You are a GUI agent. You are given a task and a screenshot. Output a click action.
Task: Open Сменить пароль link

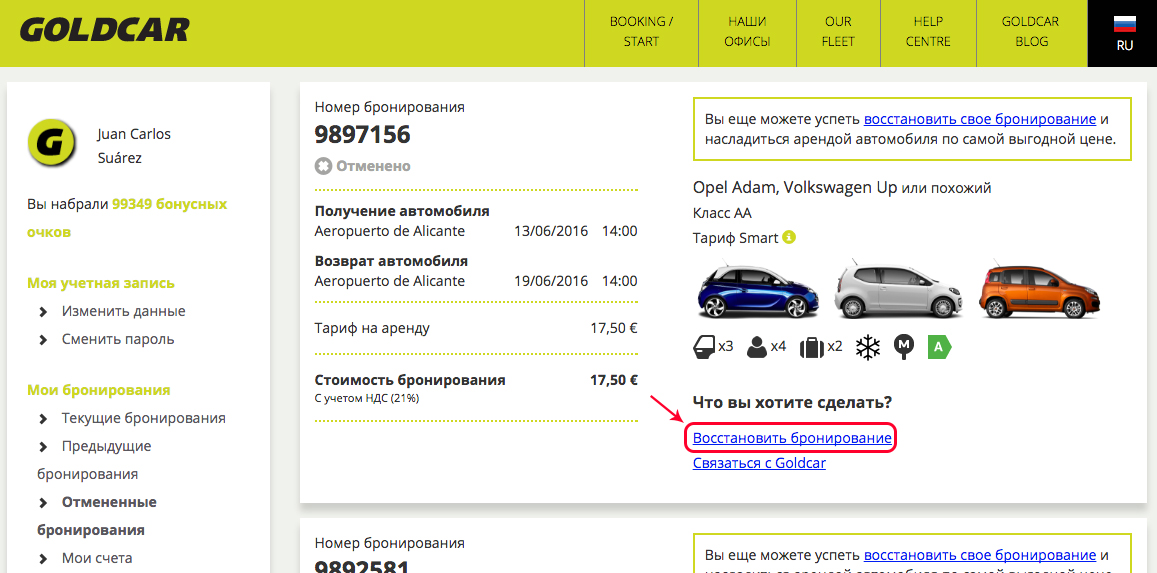point(118,339)
